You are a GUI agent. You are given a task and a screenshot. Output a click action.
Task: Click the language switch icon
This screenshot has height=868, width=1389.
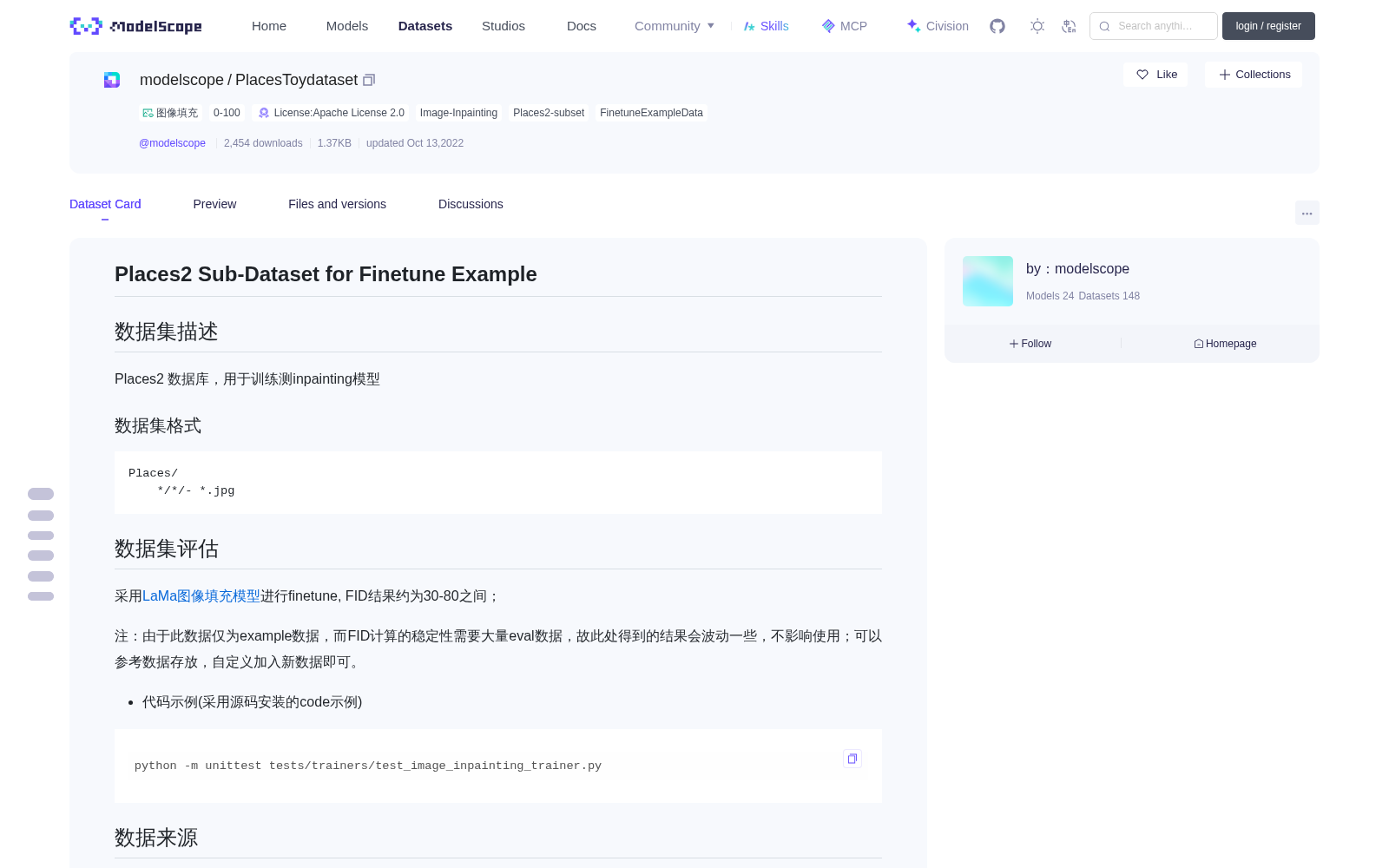tap(1070, 26)
